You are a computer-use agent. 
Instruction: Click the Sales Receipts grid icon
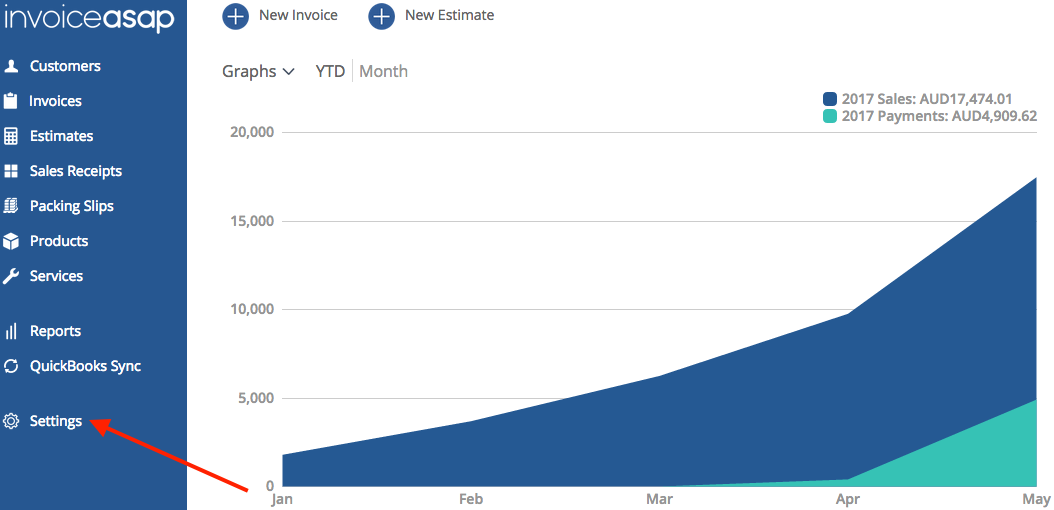point(11,171)
